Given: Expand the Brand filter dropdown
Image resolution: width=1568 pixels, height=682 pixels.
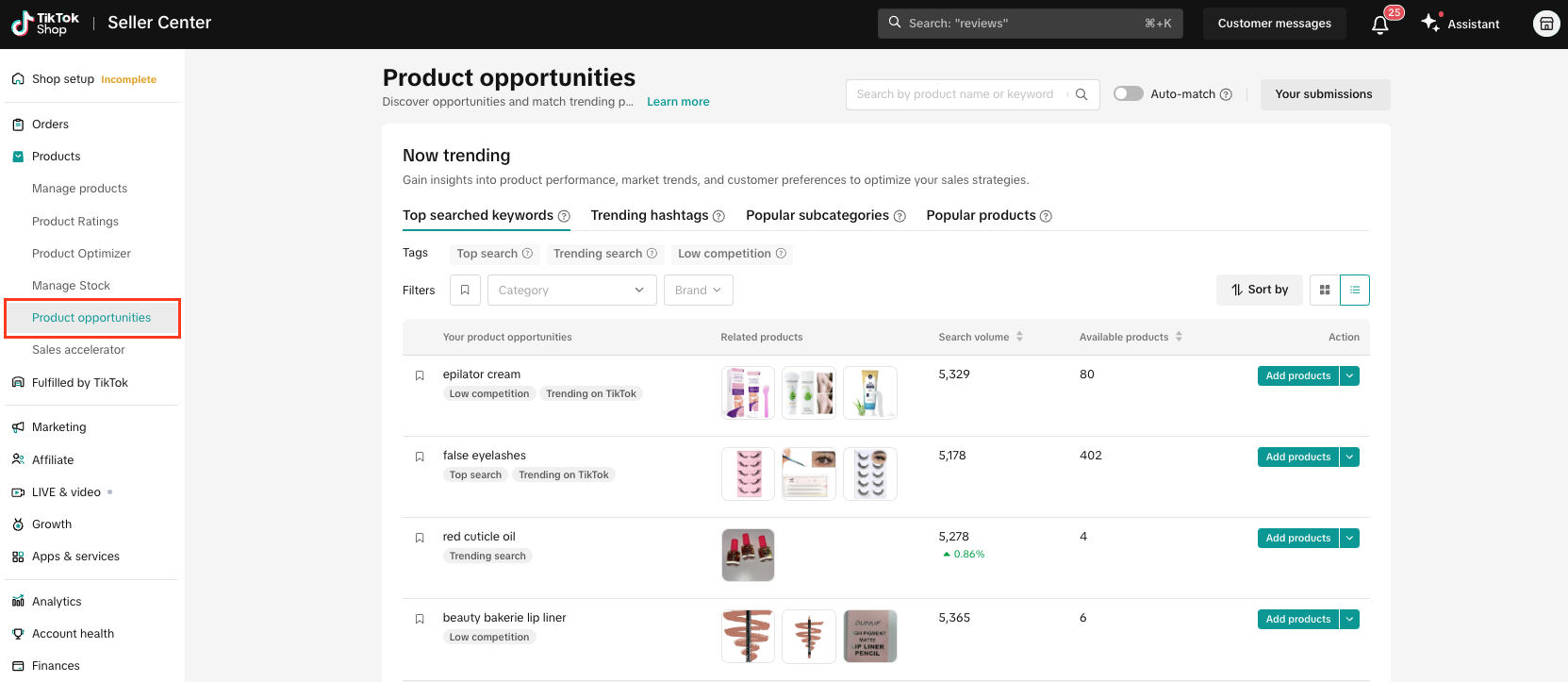Looking at the screenshot, I should click(x=698, y=291).
